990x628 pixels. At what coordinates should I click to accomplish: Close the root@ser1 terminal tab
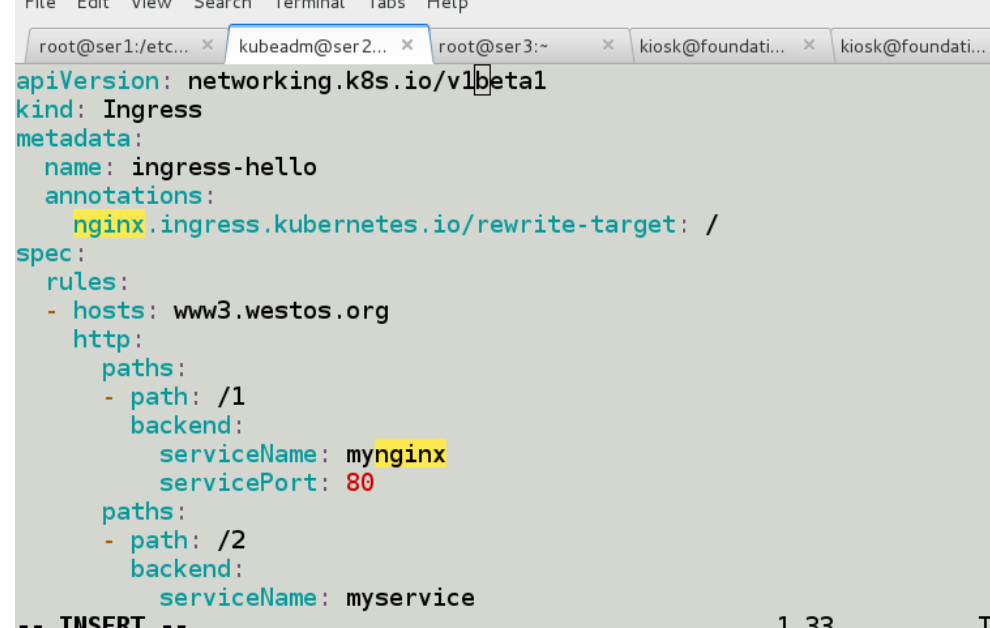pyautogui.click(x=206, y=45)
